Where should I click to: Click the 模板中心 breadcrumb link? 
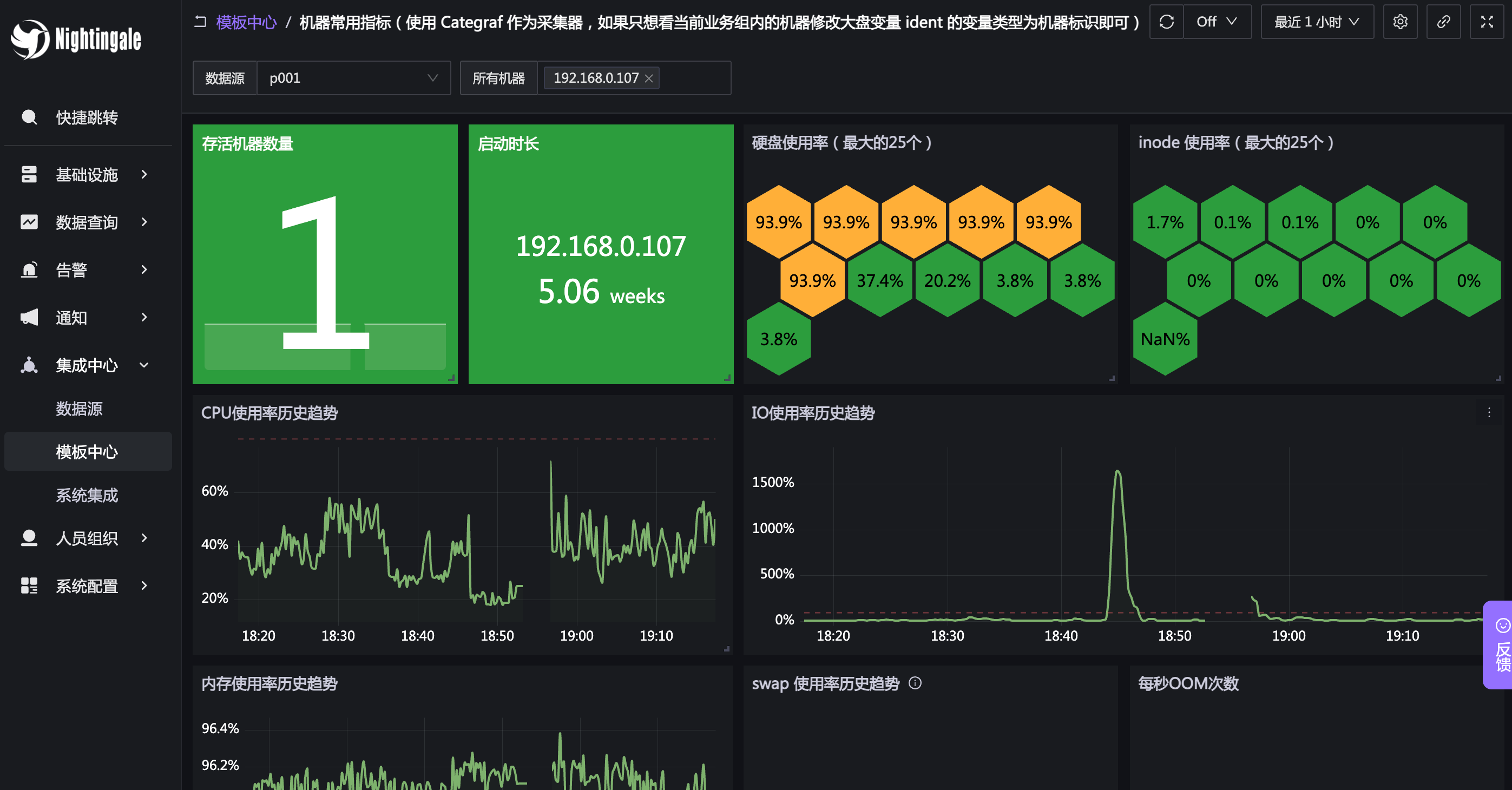point(246,22)
